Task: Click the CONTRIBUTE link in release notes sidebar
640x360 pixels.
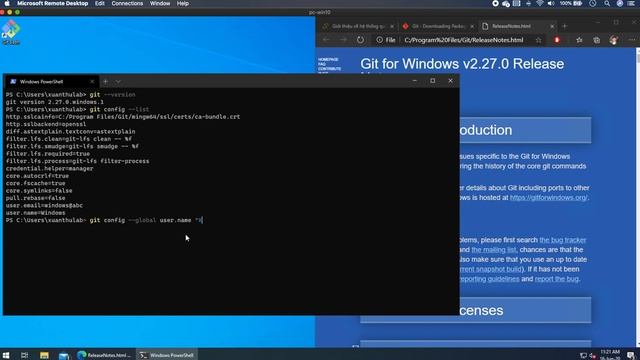Action: (329, 69)
